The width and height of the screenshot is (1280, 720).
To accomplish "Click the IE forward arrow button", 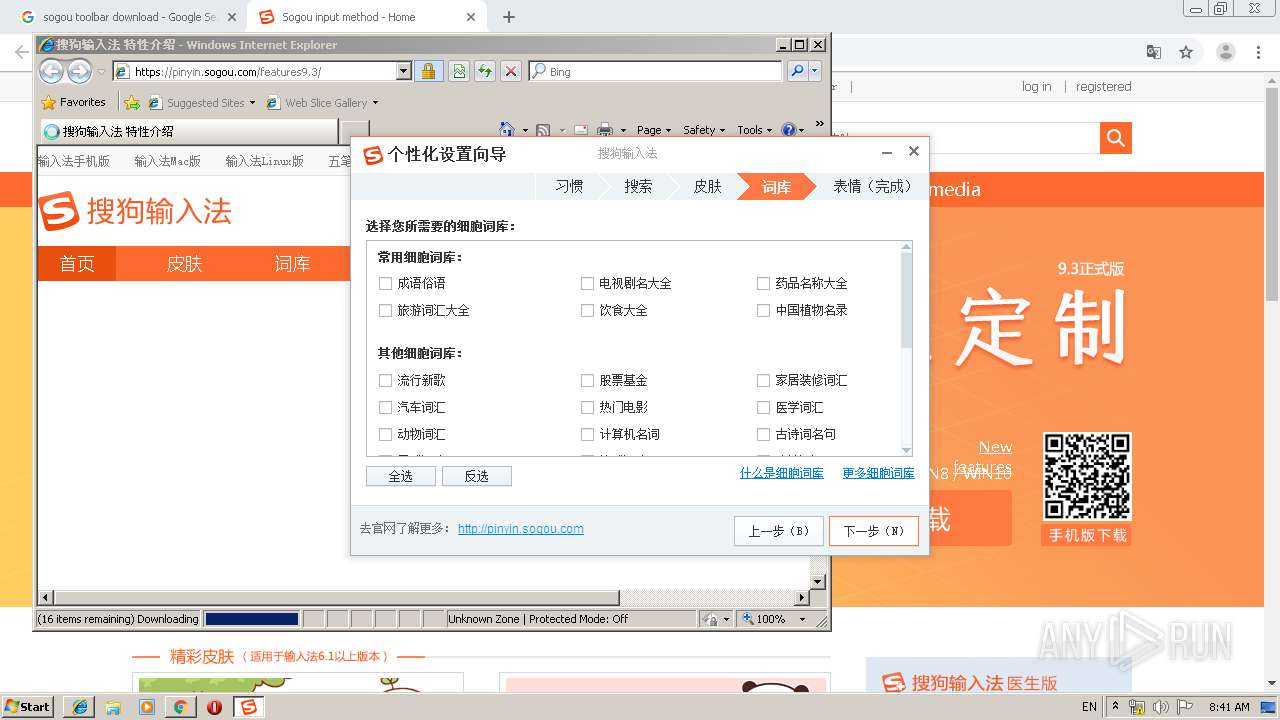I will (79, 71).
